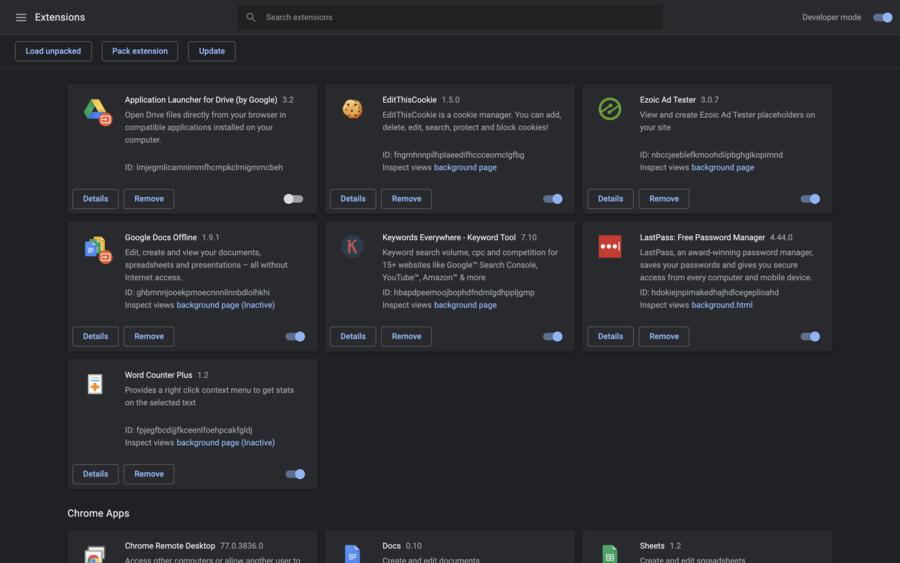Open Details for Word Counter Plus
Viewport: 900px width, 563px height.
(95, 474)
